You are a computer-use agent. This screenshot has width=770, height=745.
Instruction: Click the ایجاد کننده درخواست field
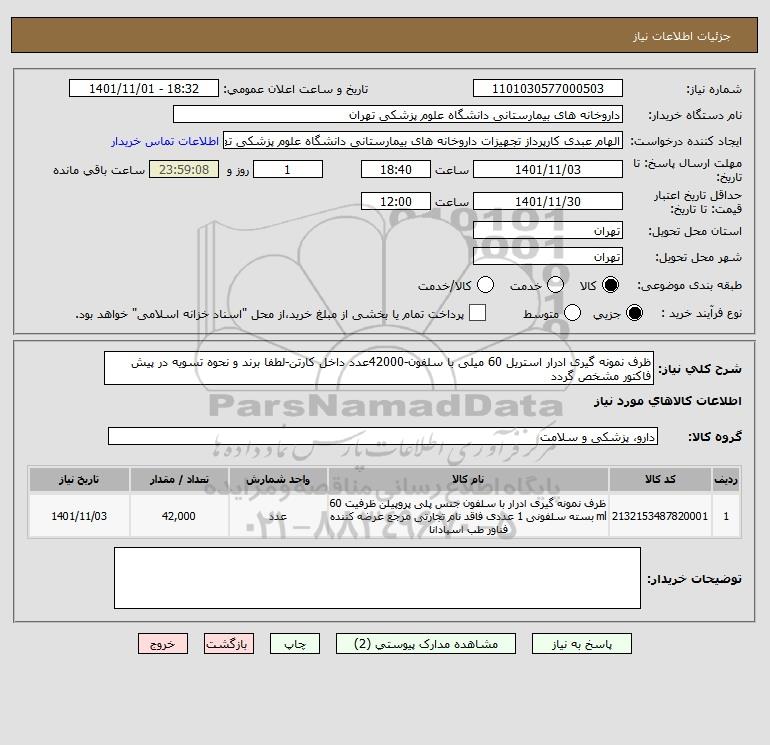423,141
